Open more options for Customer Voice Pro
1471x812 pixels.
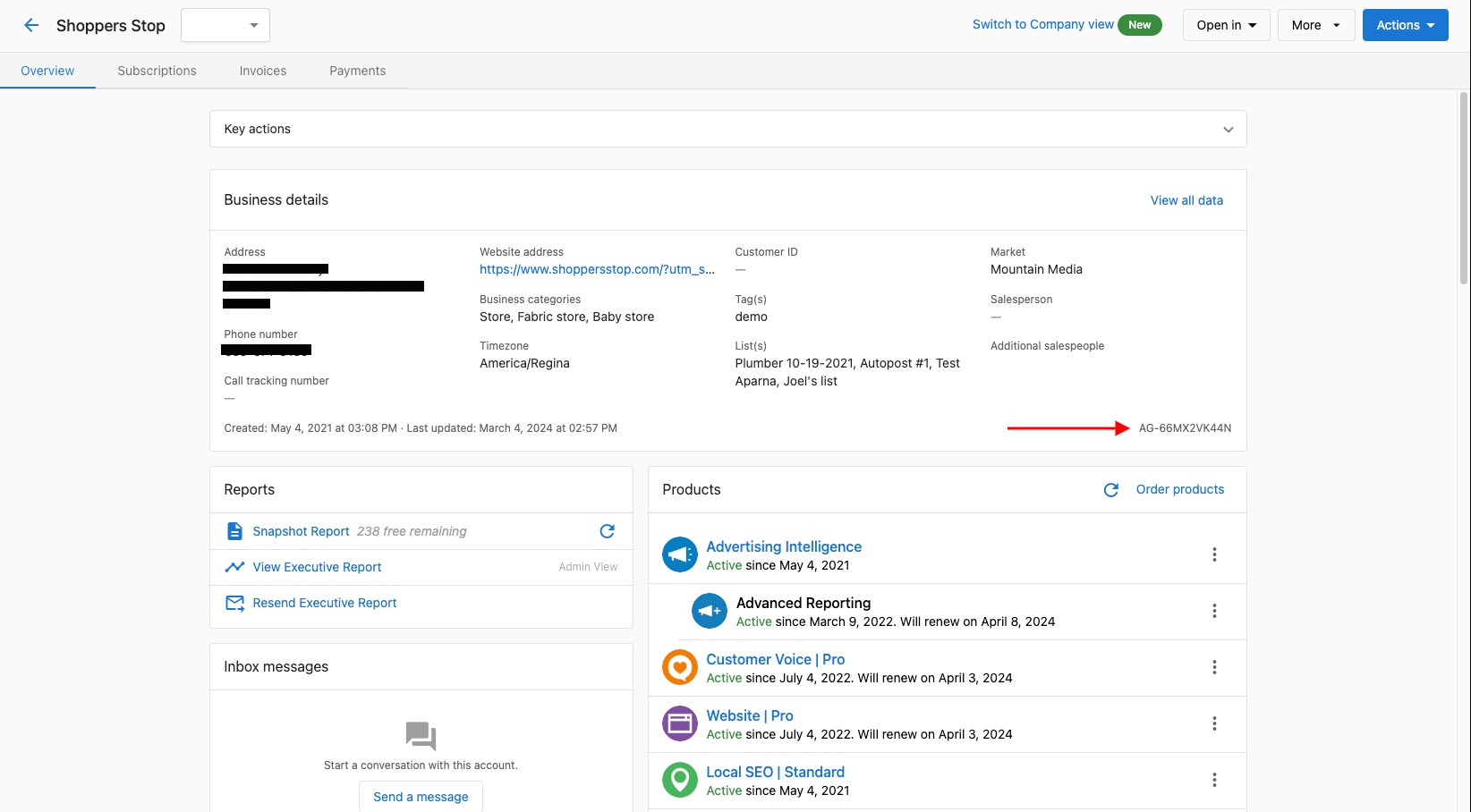click(1214, 667)
